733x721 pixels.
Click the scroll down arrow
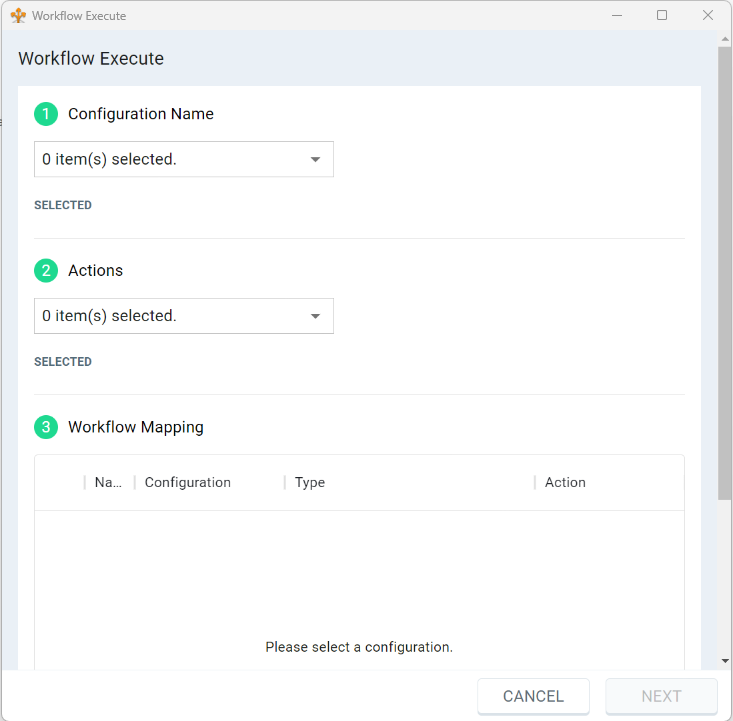[724, 661]
